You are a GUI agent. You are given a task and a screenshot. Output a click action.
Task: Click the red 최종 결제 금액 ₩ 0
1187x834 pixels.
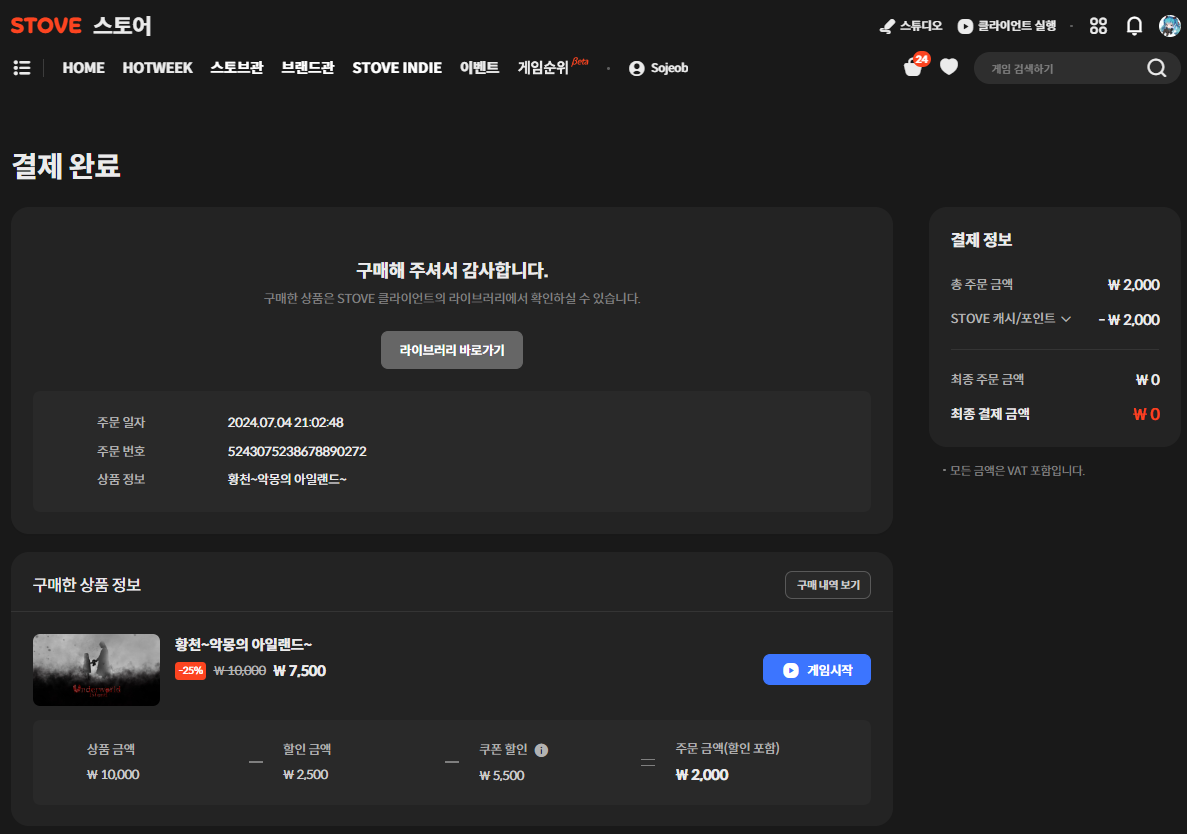pyautogui.click(x=1146, y=414)
